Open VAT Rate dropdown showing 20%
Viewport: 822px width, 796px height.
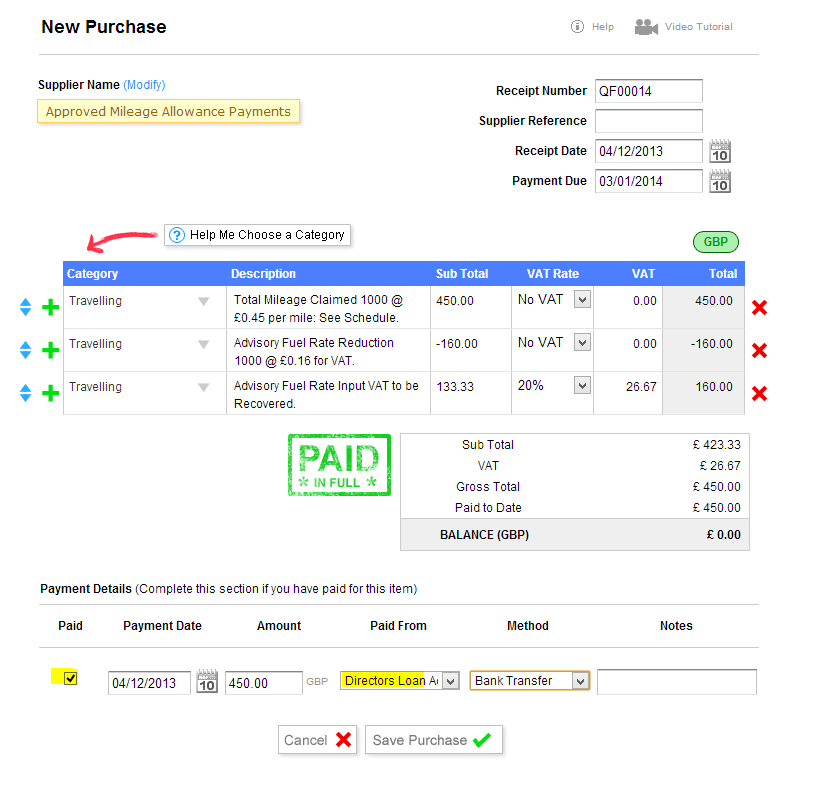pyautogui.click(x=582, y=386)
